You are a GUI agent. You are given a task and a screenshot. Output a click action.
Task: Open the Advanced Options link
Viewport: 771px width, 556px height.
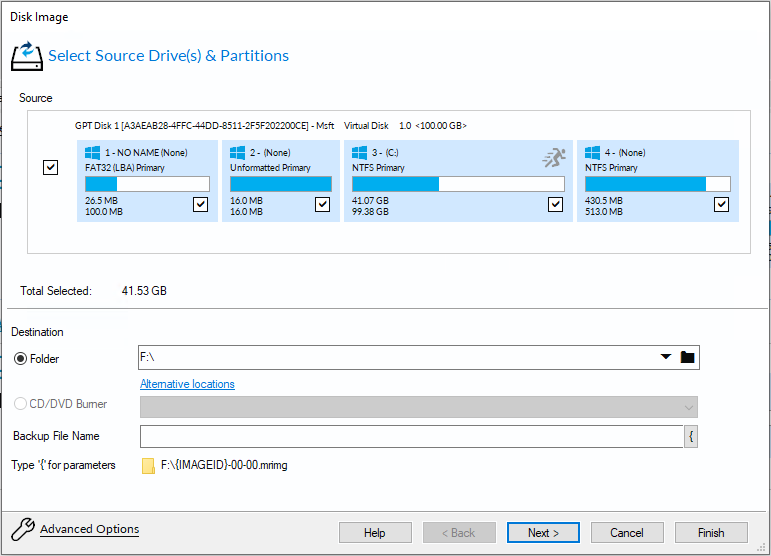89,529
